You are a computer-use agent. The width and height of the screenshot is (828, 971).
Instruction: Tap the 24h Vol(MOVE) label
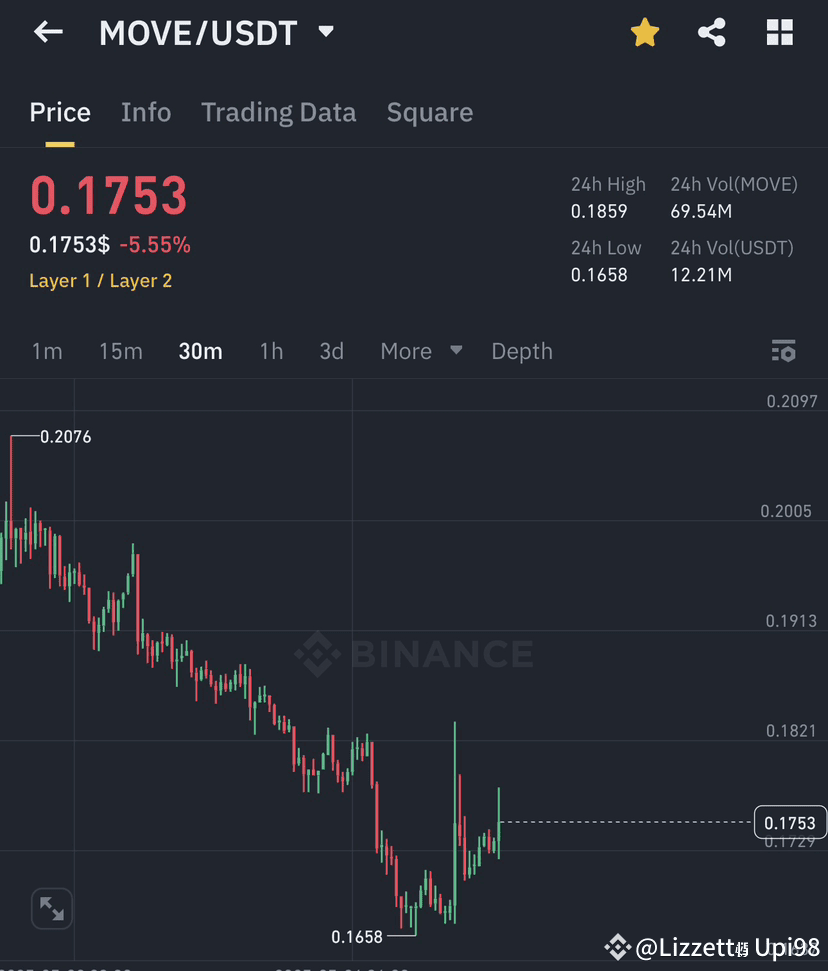click(x=733, y=184)
